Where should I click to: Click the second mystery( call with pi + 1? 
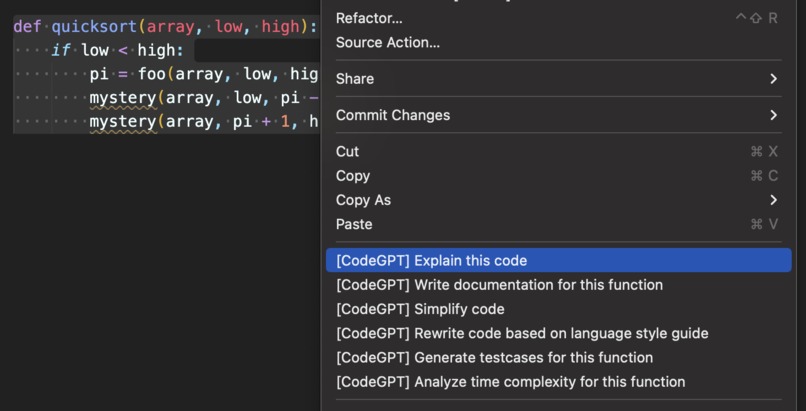pyautogui.click(x=127, y=122)
